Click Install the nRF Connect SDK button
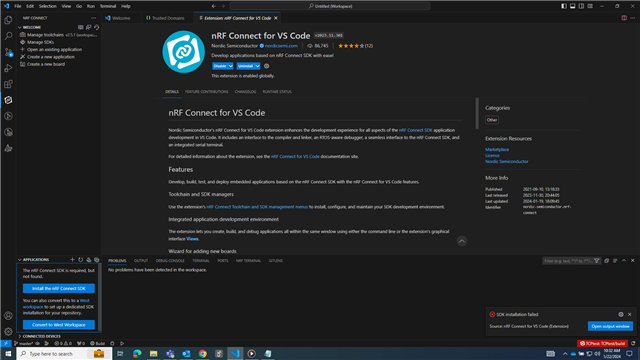This screenshot has height=360, width=640. coord(59,289)
